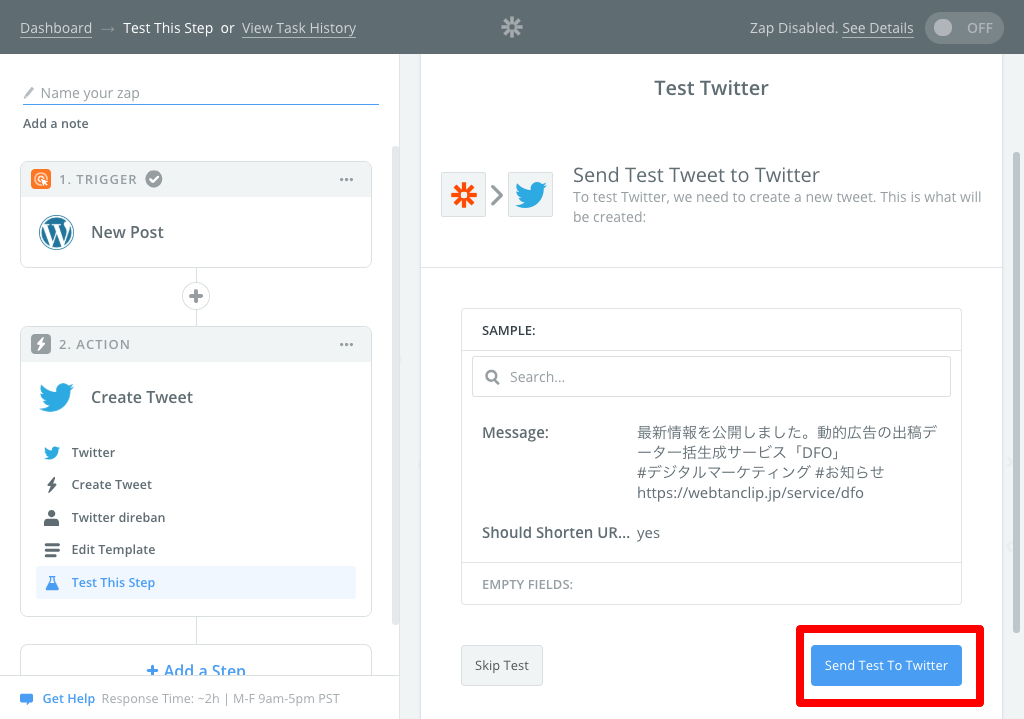Click the pencil icon by zap name
The width and height of the screenshot is (1024, 719).
pos(29,93)
